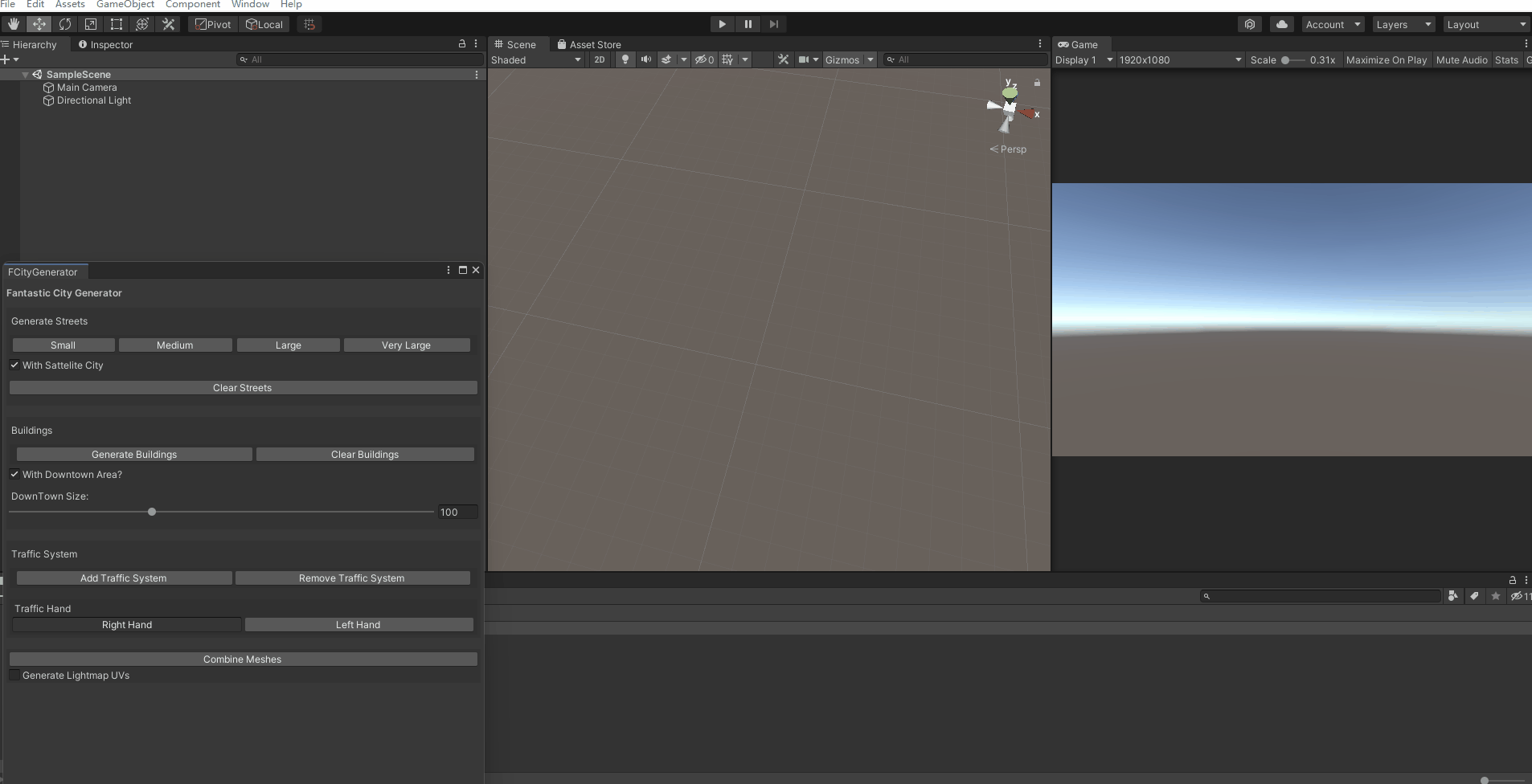Open FCityGenerator panel kebab menu
1532x784 pixels.
449,270
